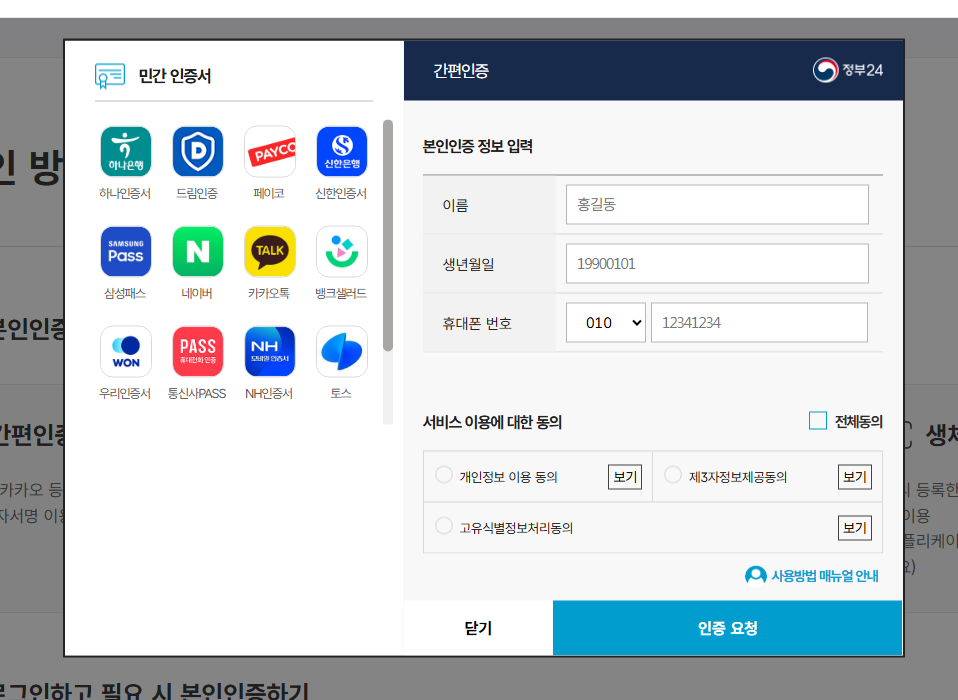Pick the 뱅크샐러드 Banksalad icon
Screen dimensions: 958x700
click(x=342, y=252)
